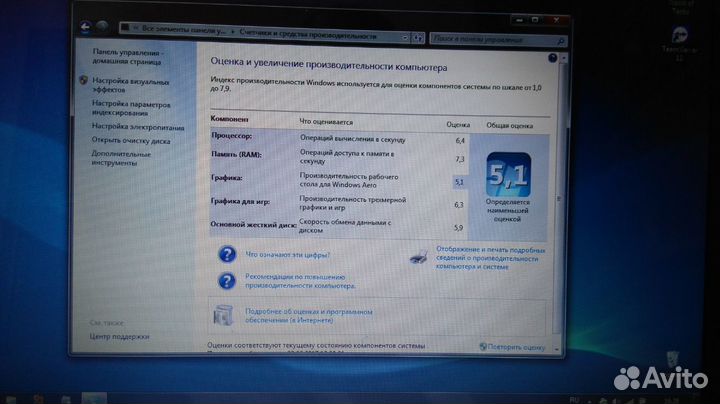Click the question icon beside 'Рекомендации по повышению'

[x=227, y=281]
